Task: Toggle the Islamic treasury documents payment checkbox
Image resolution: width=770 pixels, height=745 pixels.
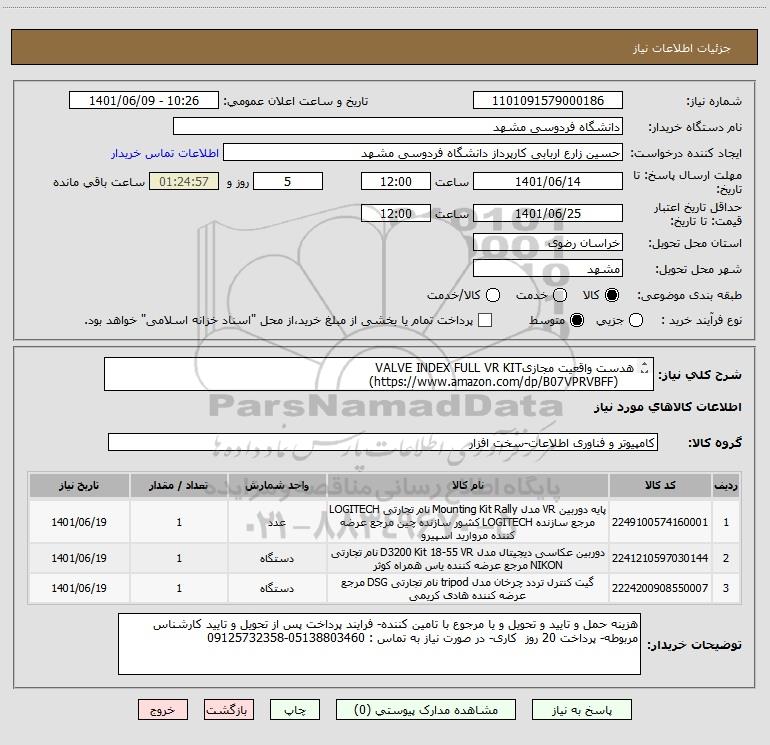Action: [x=485, y=320]
